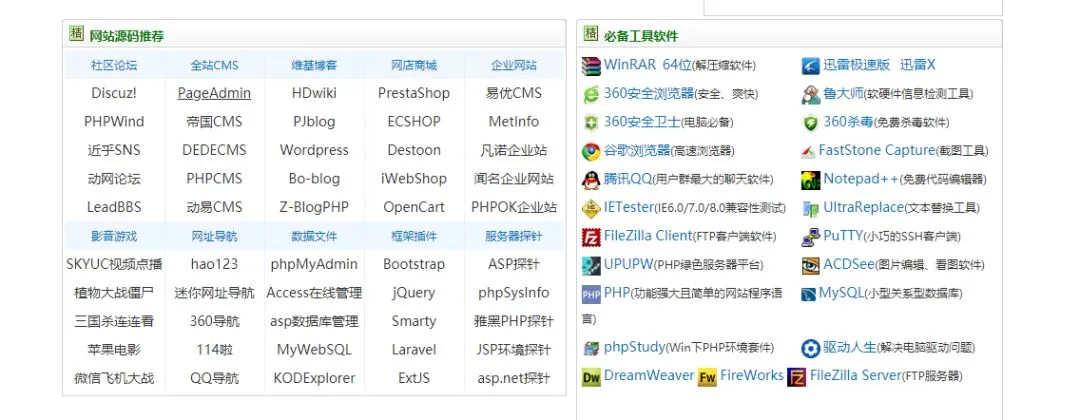Click the FireWorks Fw icon
Screen dimensions: 1080x420
707,377
